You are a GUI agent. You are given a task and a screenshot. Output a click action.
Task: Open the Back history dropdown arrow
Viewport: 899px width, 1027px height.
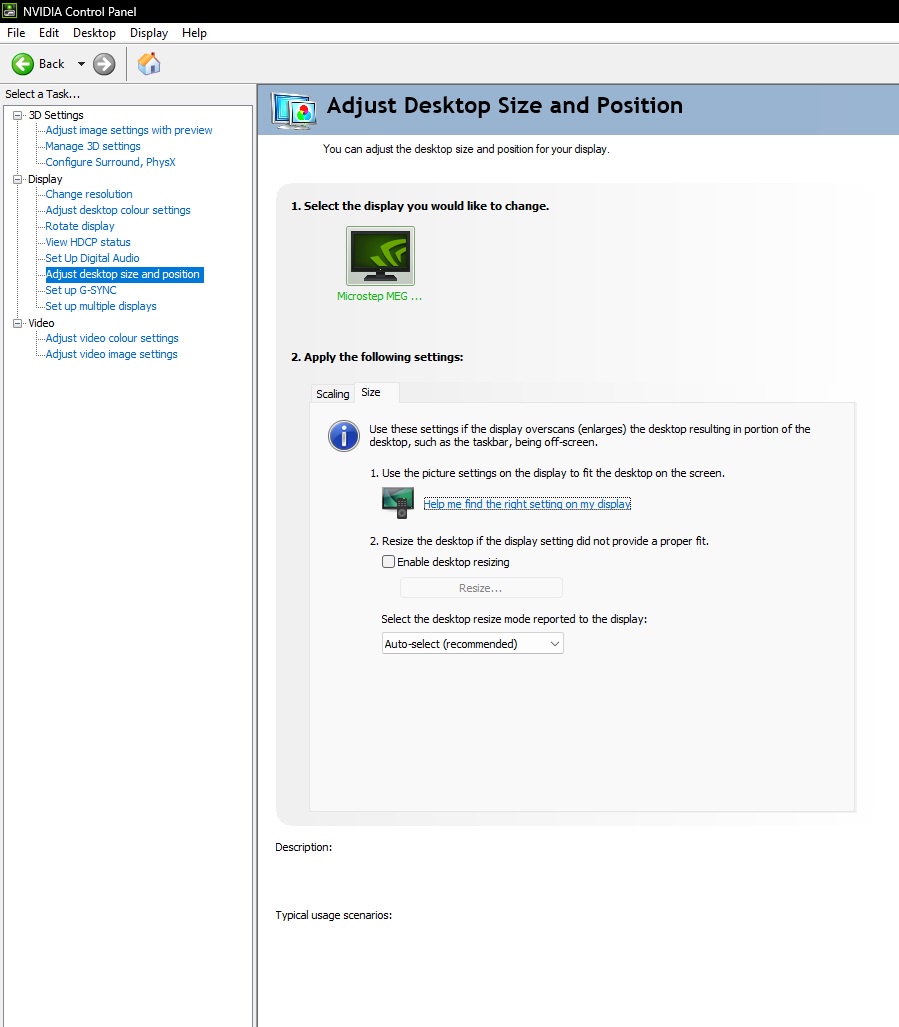pos(81,64)
